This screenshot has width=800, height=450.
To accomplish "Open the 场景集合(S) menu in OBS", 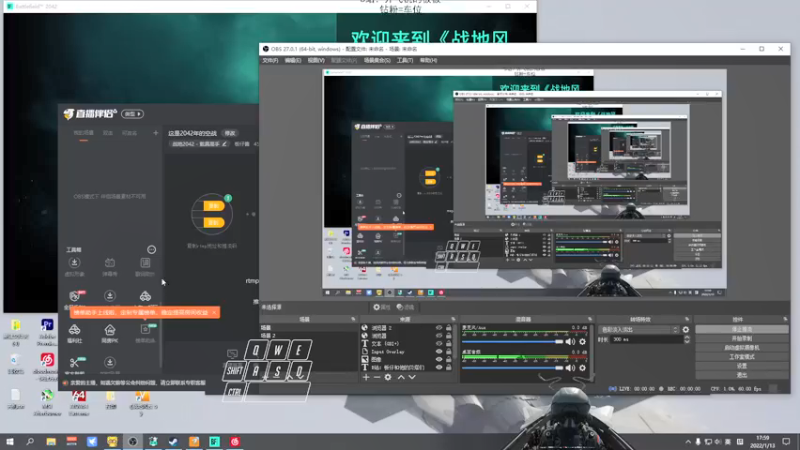I will tap(377, 60).
